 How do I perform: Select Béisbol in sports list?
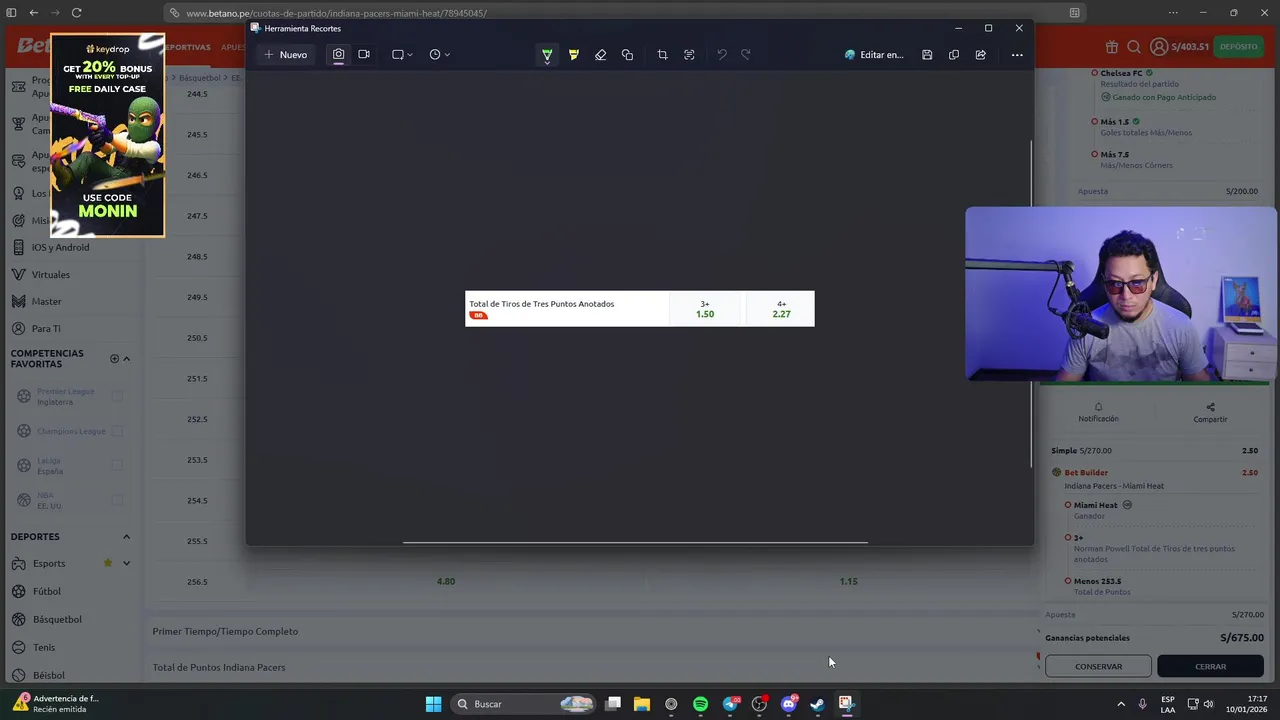[48, 675]
